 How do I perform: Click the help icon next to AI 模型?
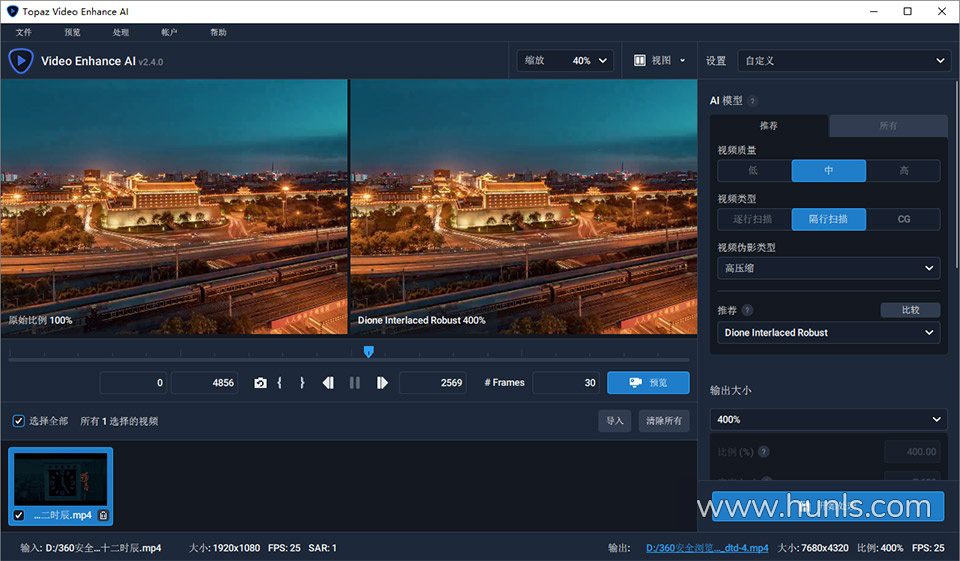coord(752,101)
